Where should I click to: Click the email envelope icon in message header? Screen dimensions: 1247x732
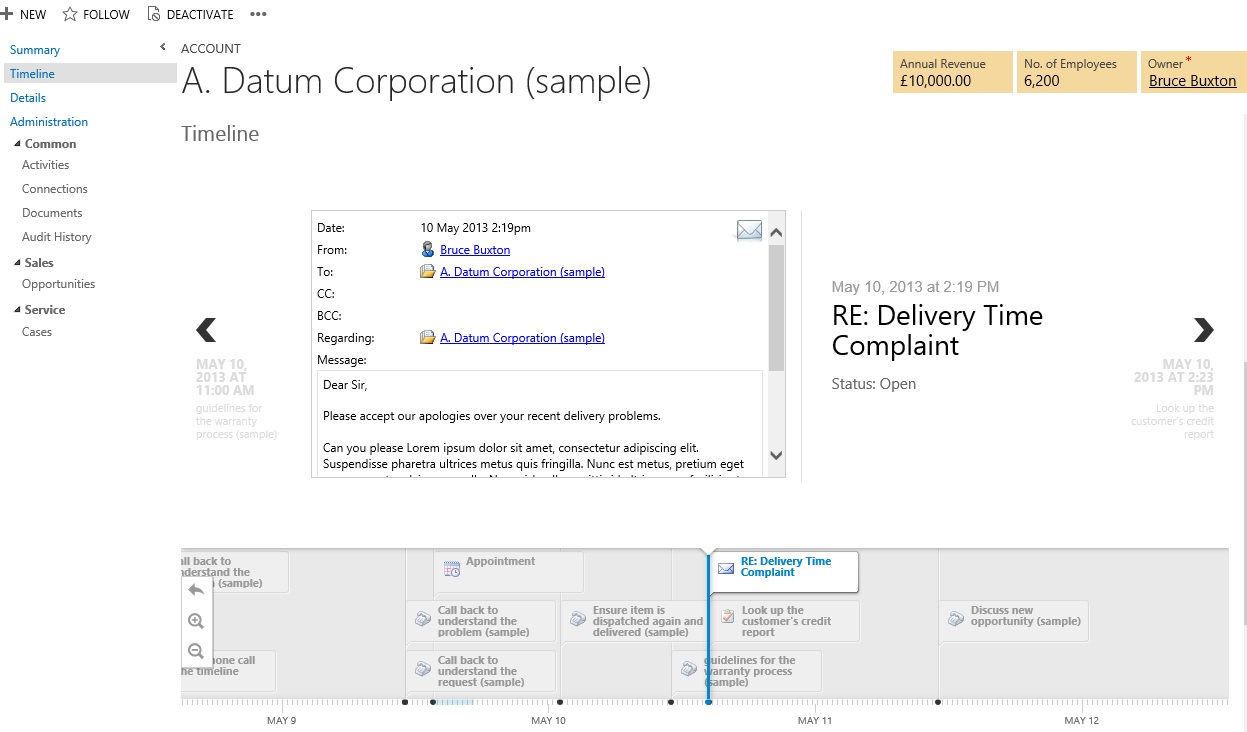[x=749, y=231]
